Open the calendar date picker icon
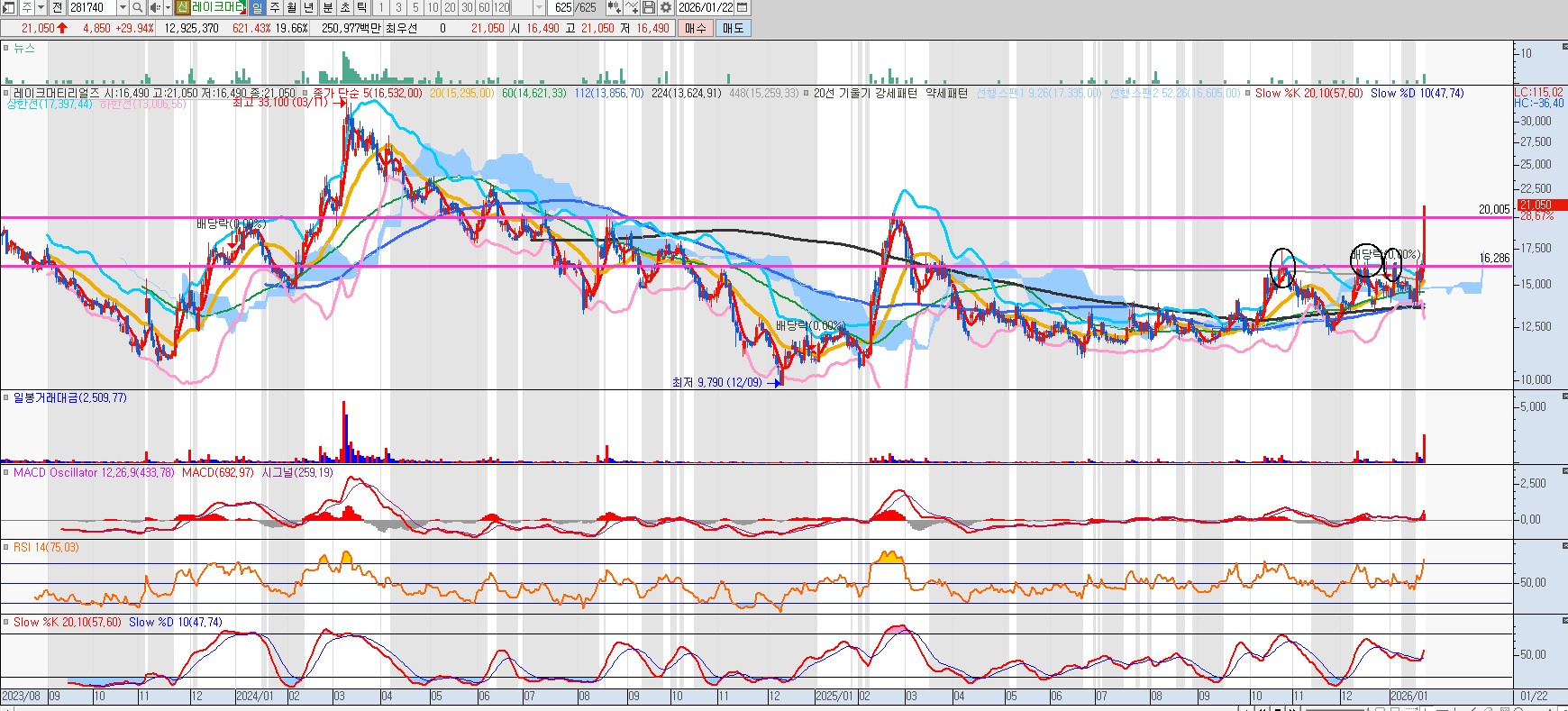The width and height of the screenshot is (1568, 711). [x=743, y=7]
